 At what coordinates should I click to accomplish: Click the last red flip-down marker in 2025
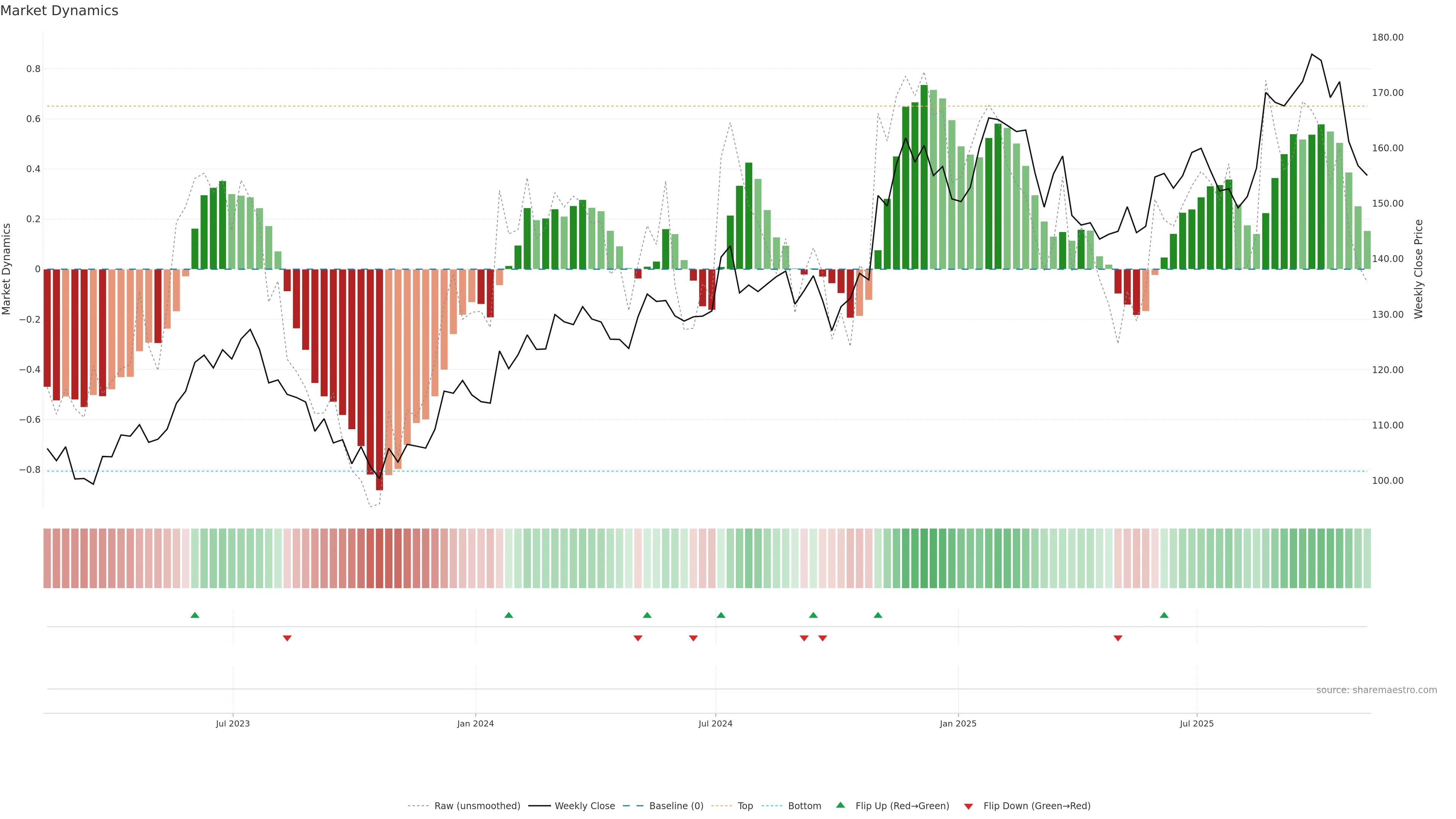[x=1117, y=638]
